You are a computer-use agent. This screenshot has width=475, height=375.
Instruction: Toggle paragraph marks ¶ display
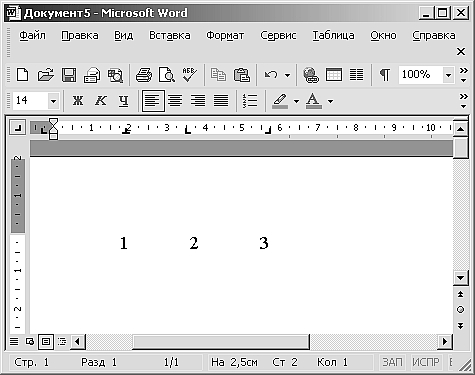pyautogui.click(x=385, y=75)
